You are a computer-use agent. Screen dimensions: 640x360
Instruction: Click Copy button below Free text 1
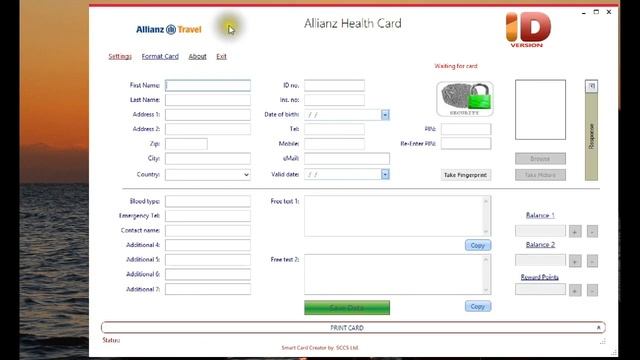click(x=478, y=245)
